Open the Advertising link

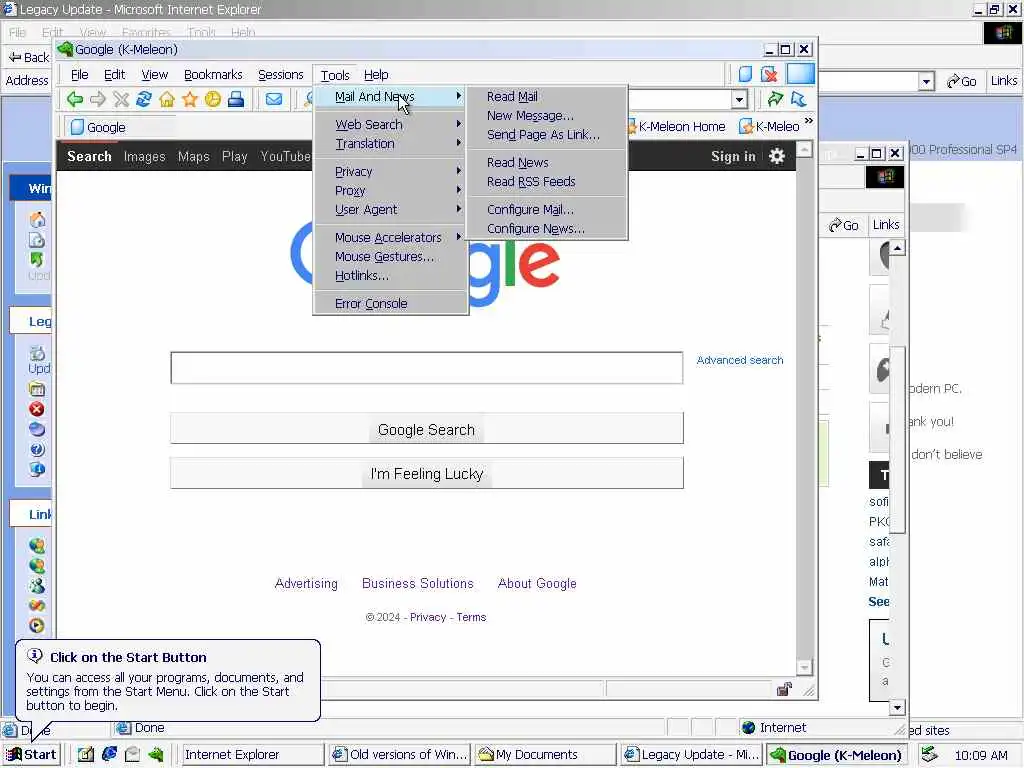pos(306,583)
